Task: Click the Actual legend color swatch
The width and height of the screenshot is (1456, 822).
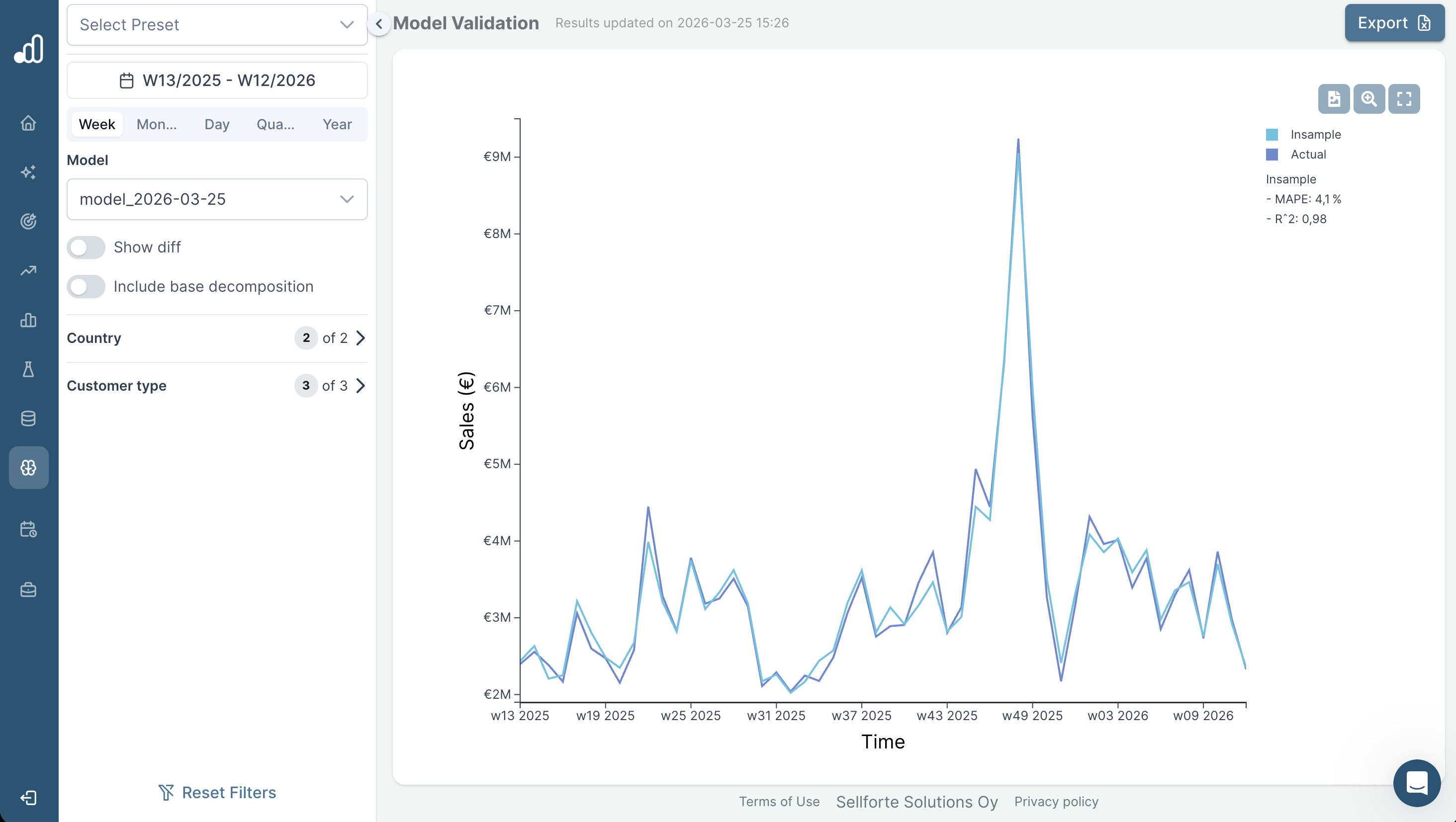Action: [x=1272, y=154]
